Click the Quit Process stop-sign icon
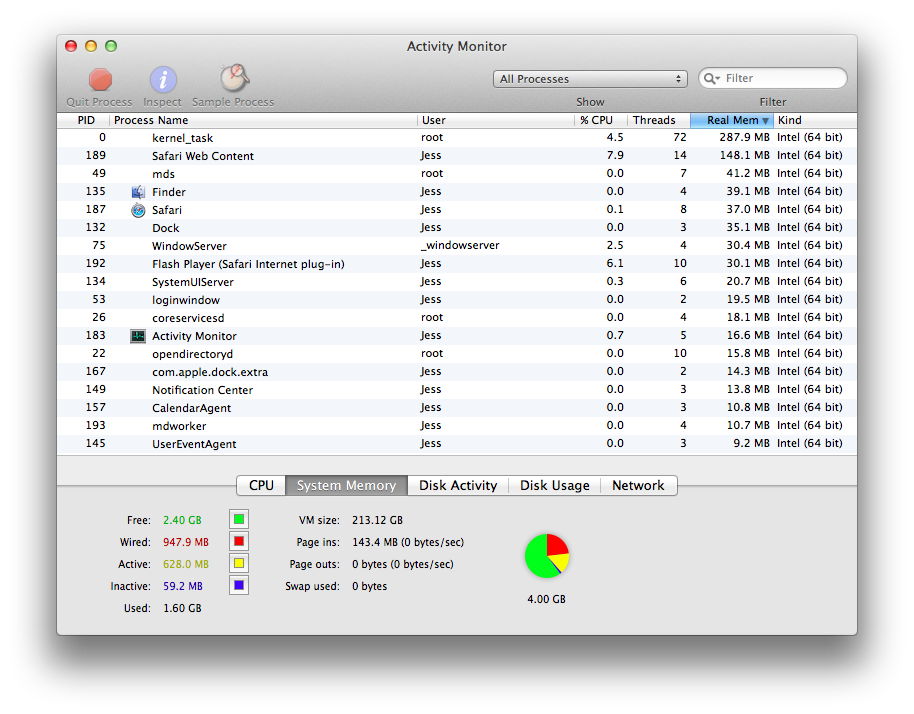Screen dimensions: 914x714 pos(100,80)
